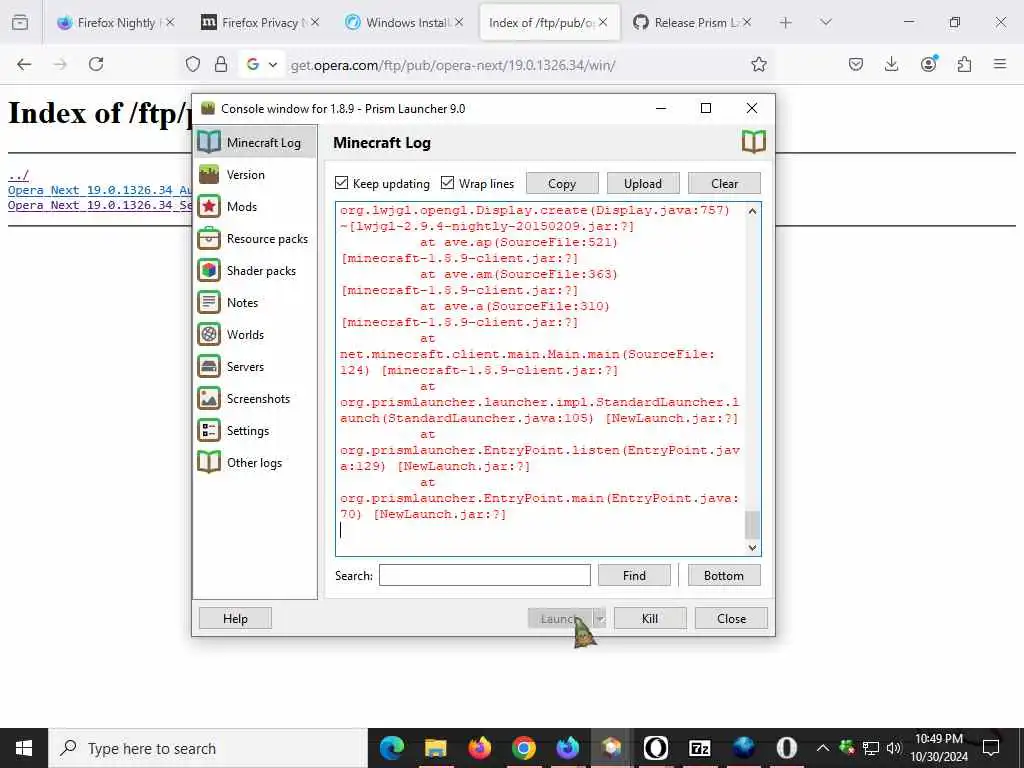Toggle the Keep updating checkbox
Viewport: 1024px width, 768px height.
tap(342, 183)
